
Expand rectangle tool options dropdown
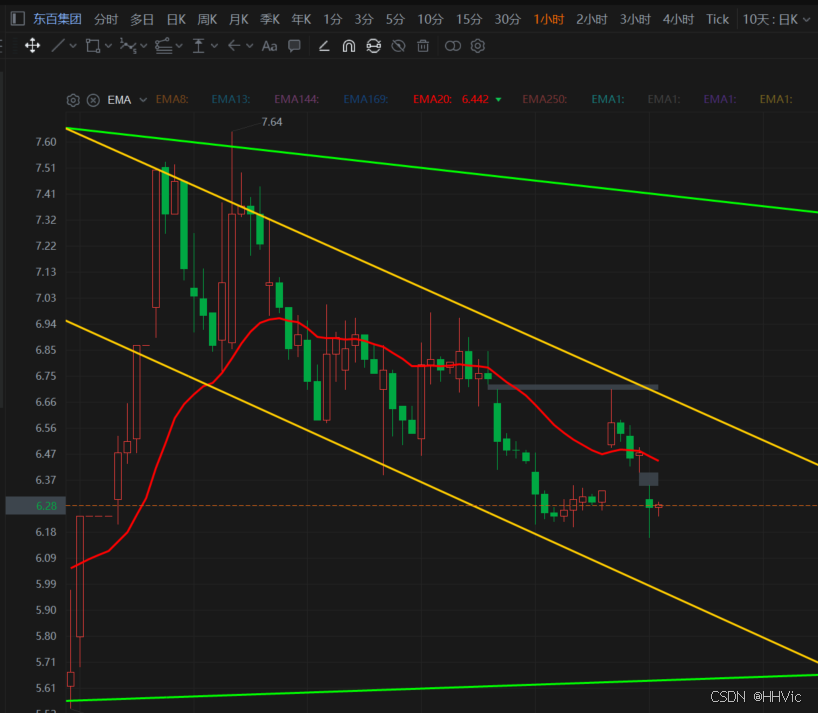click(109, 46)
